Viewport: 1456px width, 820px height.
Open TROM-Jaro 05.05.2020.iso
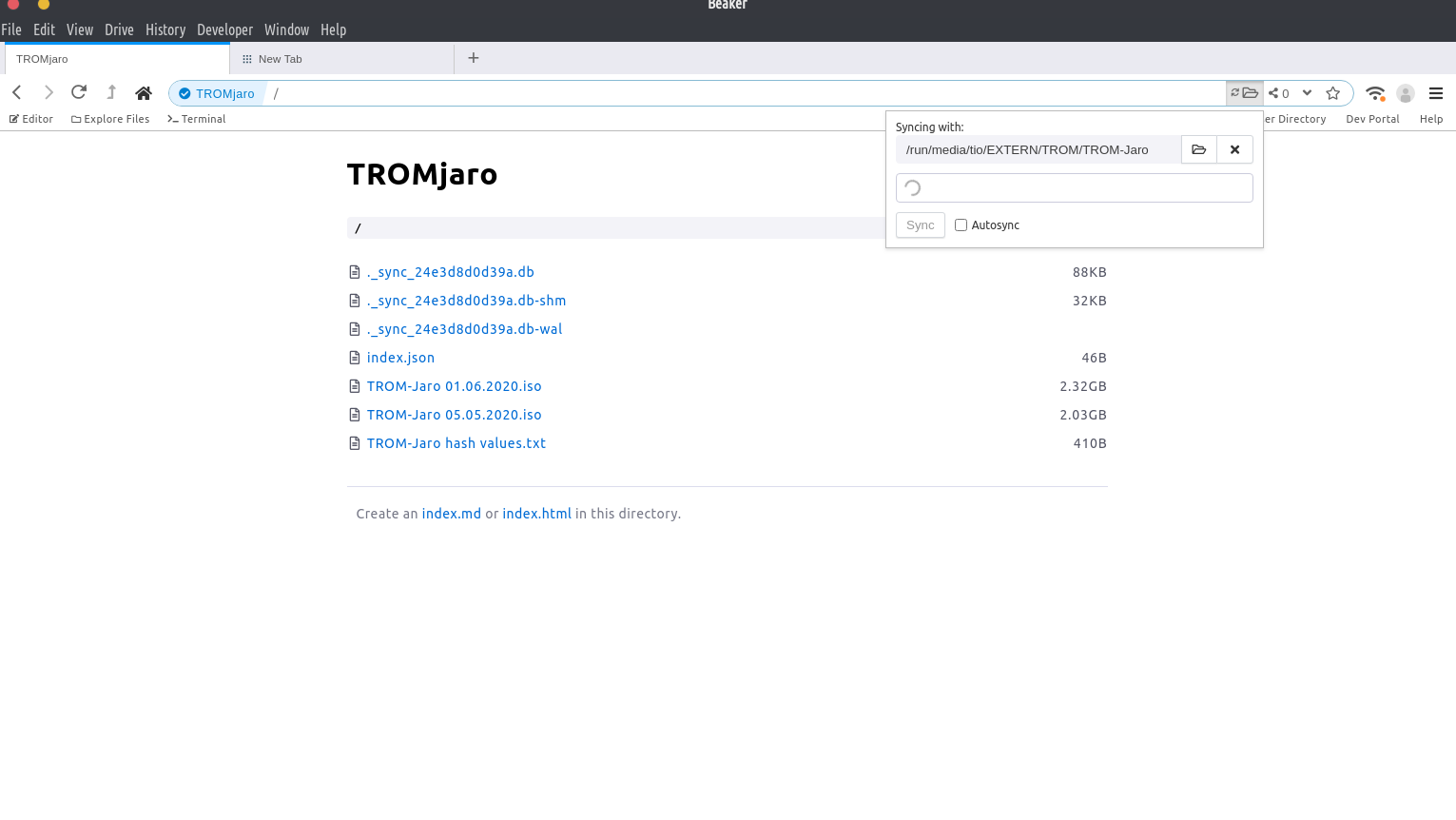pyautogui.click(x=455, y=415)
